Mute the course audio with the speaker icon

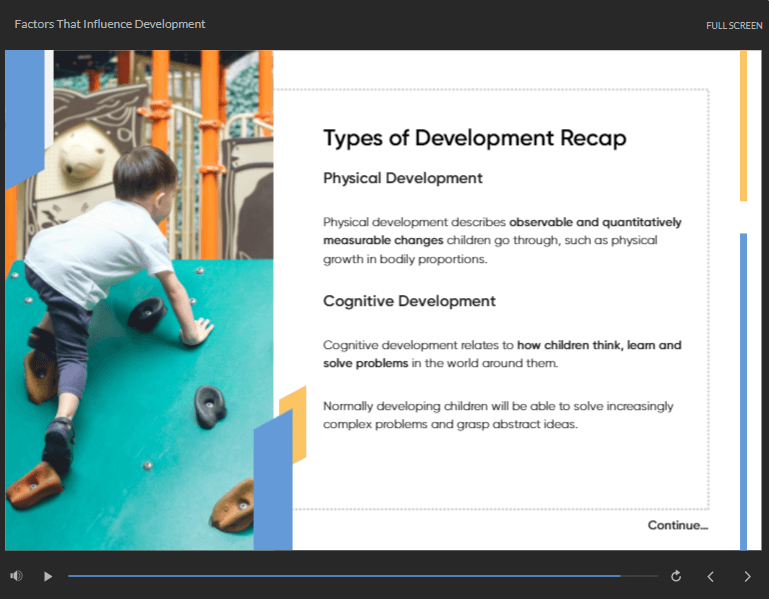[x=16, y=576]
